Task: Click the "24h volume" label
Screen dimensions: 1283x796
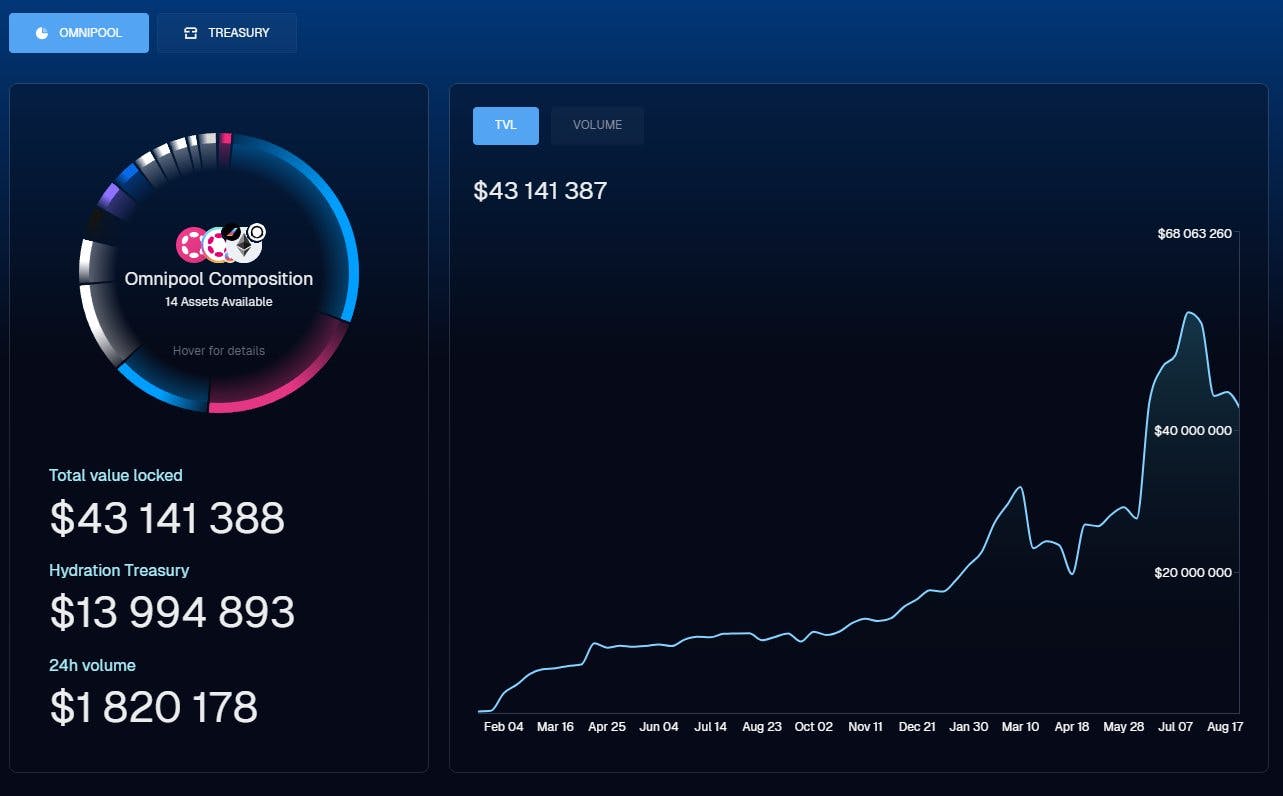Action: click(x=92, y=666)
